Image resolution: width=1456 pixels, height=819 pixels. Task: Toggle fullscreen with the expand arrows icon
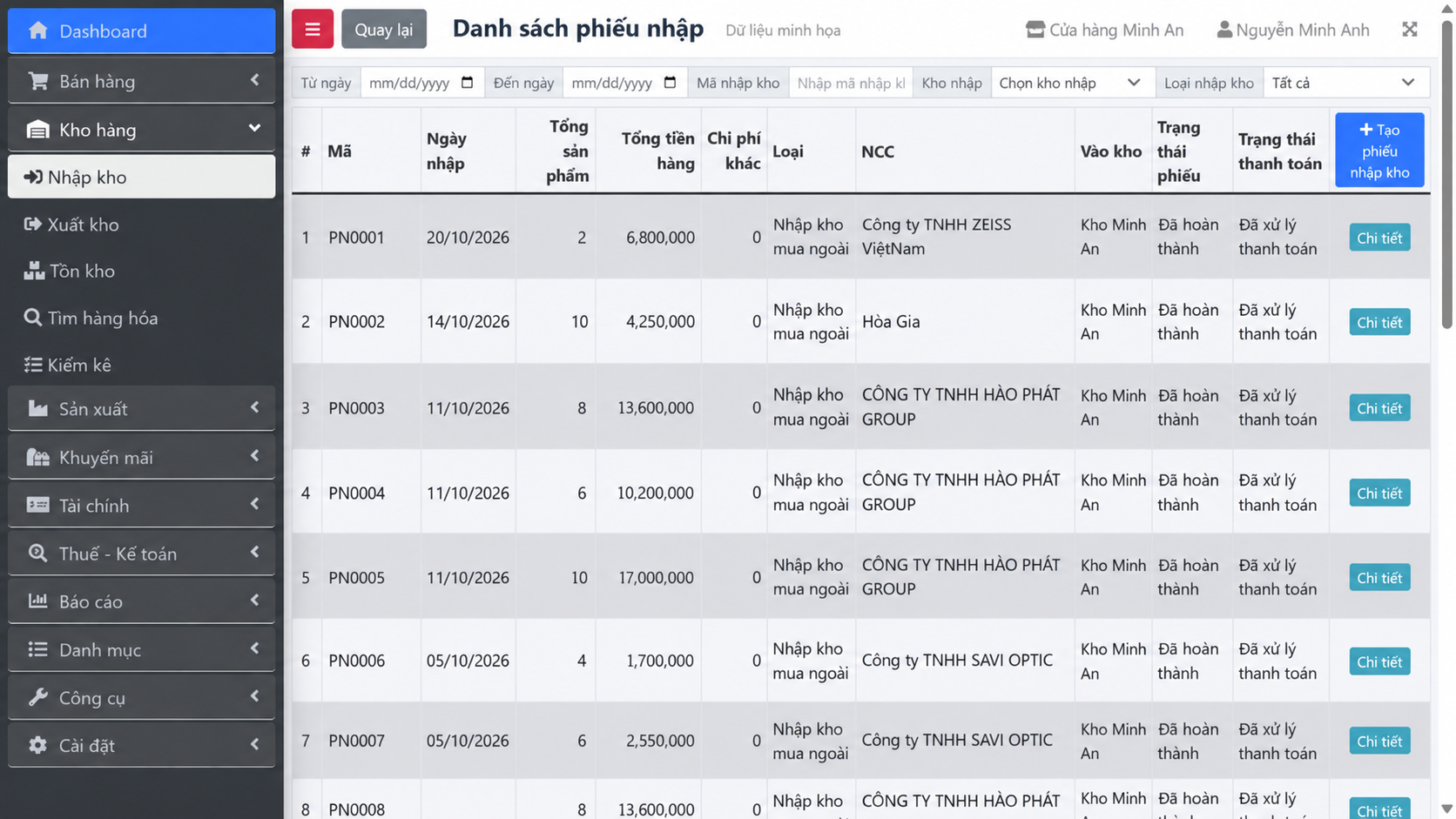point(1410,30)
